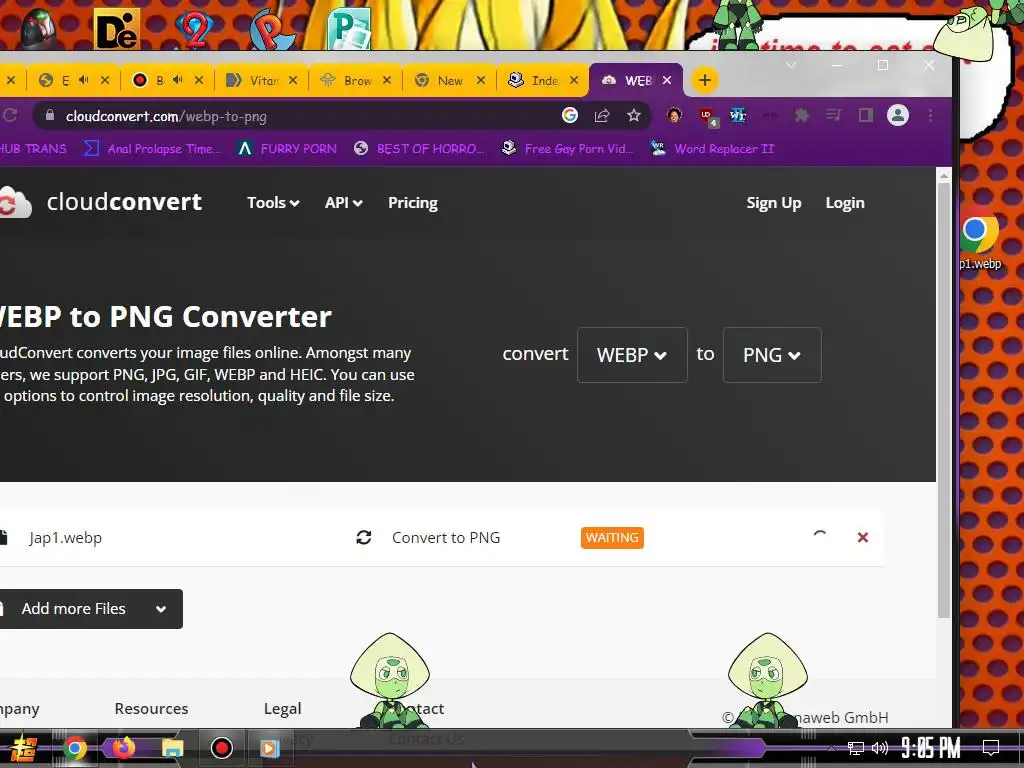Open the P bird desktop shortcut icon
The height and width of the screenshot is (768, 1024).
[272, 29]
